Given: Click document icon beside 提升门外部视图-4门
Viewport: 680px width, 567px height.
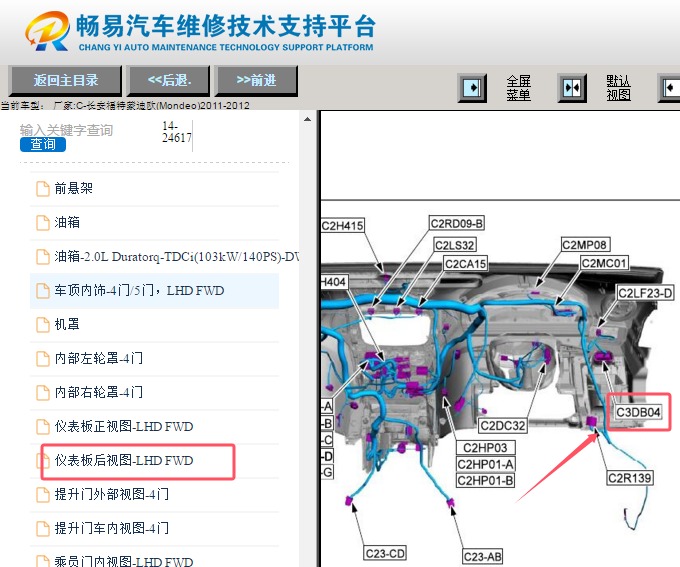Looking at the screenshot, I should pos(42,495).
